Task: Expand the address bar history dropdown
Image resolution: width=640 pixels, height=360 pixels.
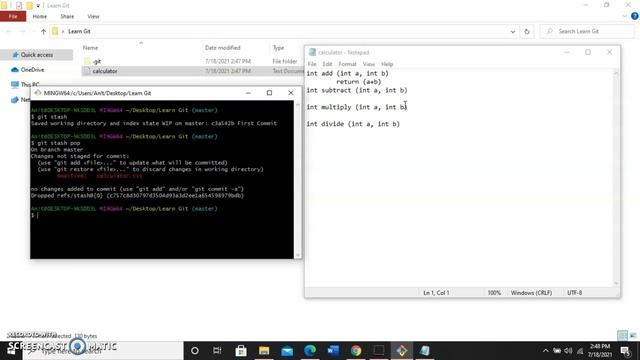Action: [513, 31]
